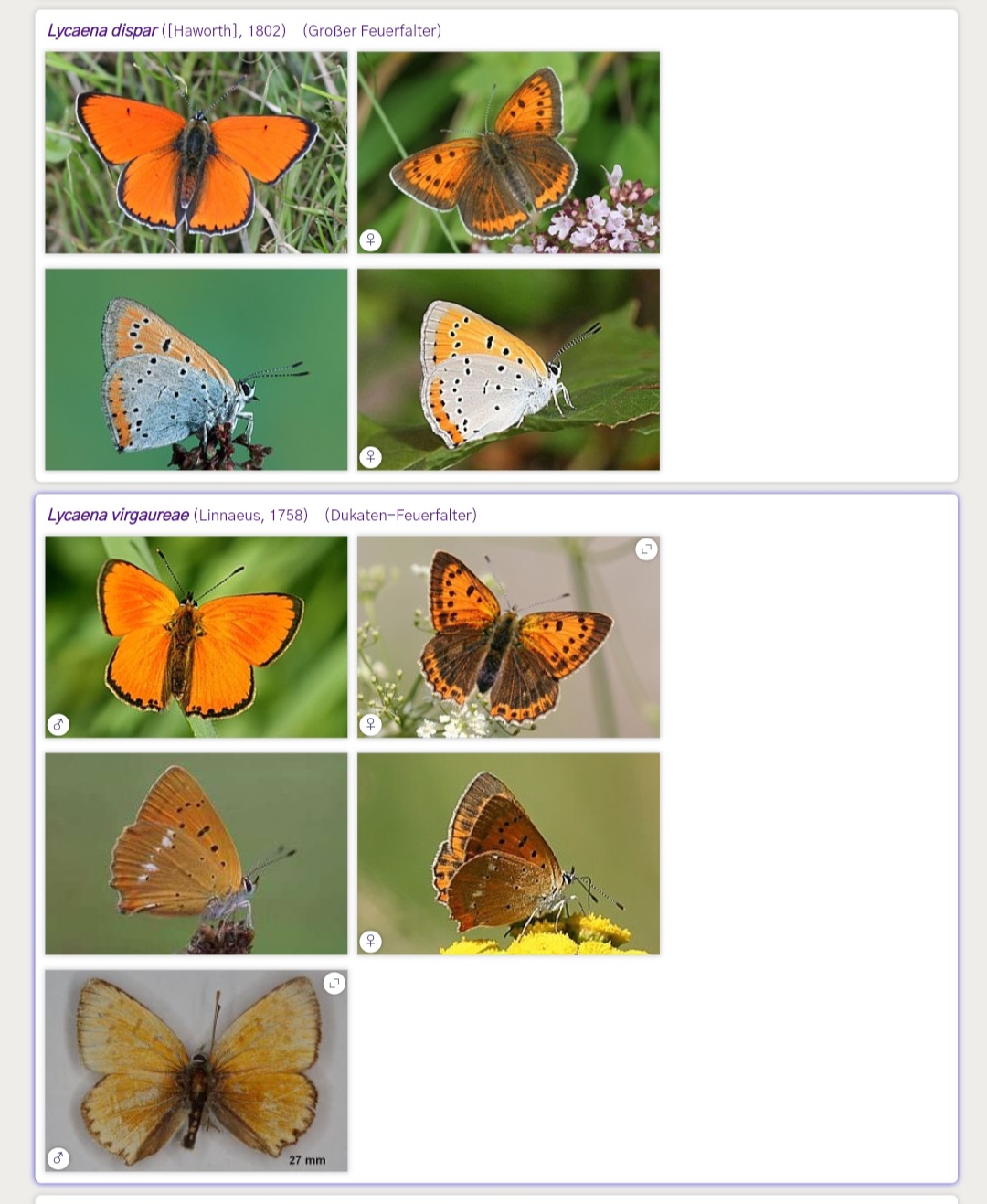Click the female symbol on the dispar upperside photo
This screenshot has width=987, height=1204.
[370, 240]
